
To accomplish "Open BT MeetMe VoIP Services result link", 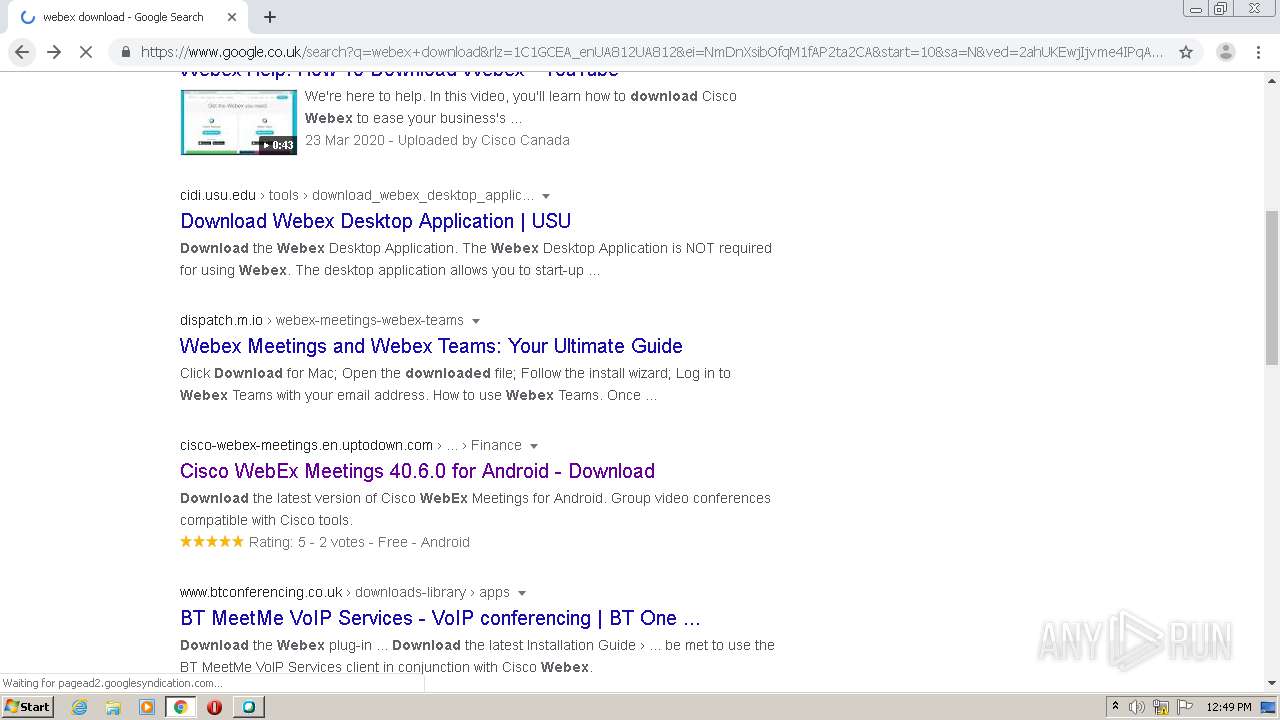I will point(440,618).
